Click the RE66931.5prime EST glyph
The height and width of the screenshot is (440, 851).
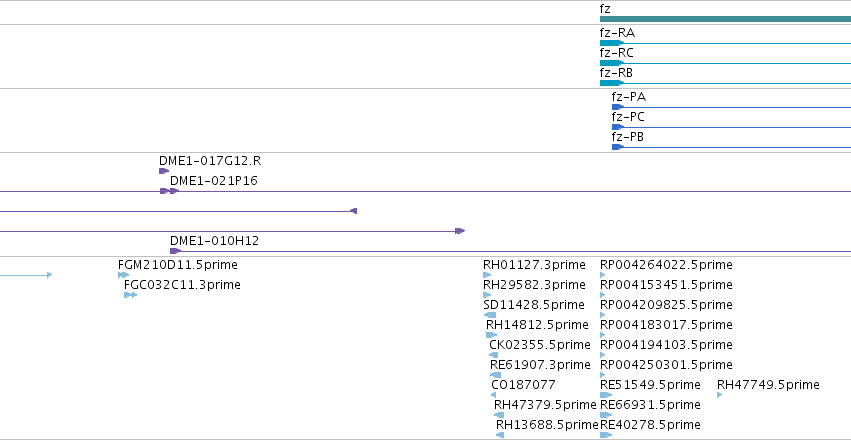606,415
